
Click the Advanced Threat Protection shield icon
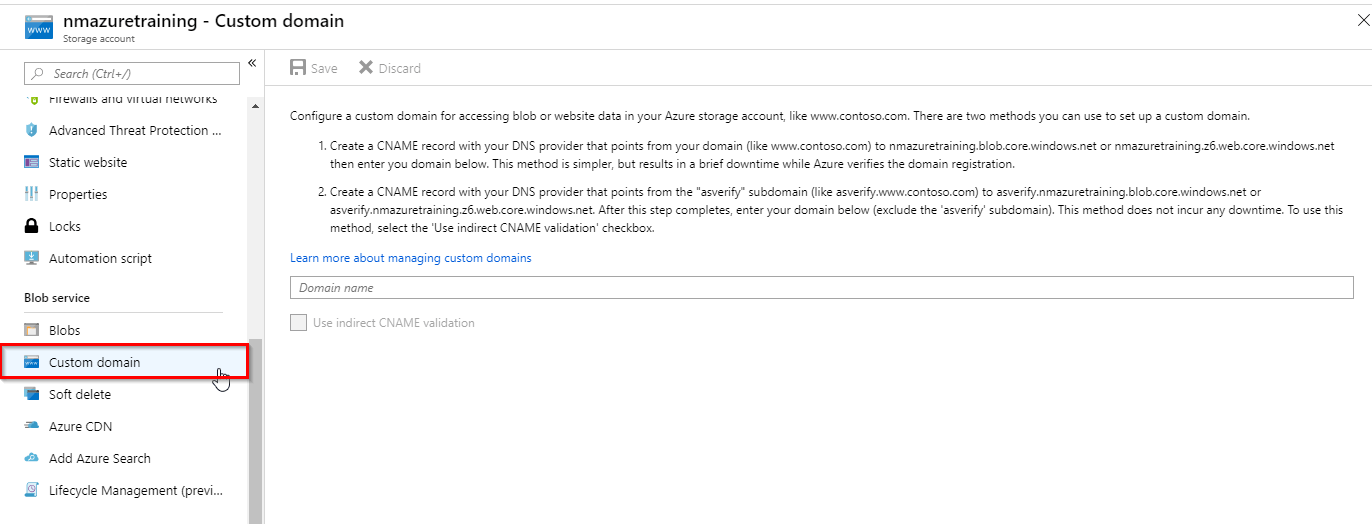[31, 130]
